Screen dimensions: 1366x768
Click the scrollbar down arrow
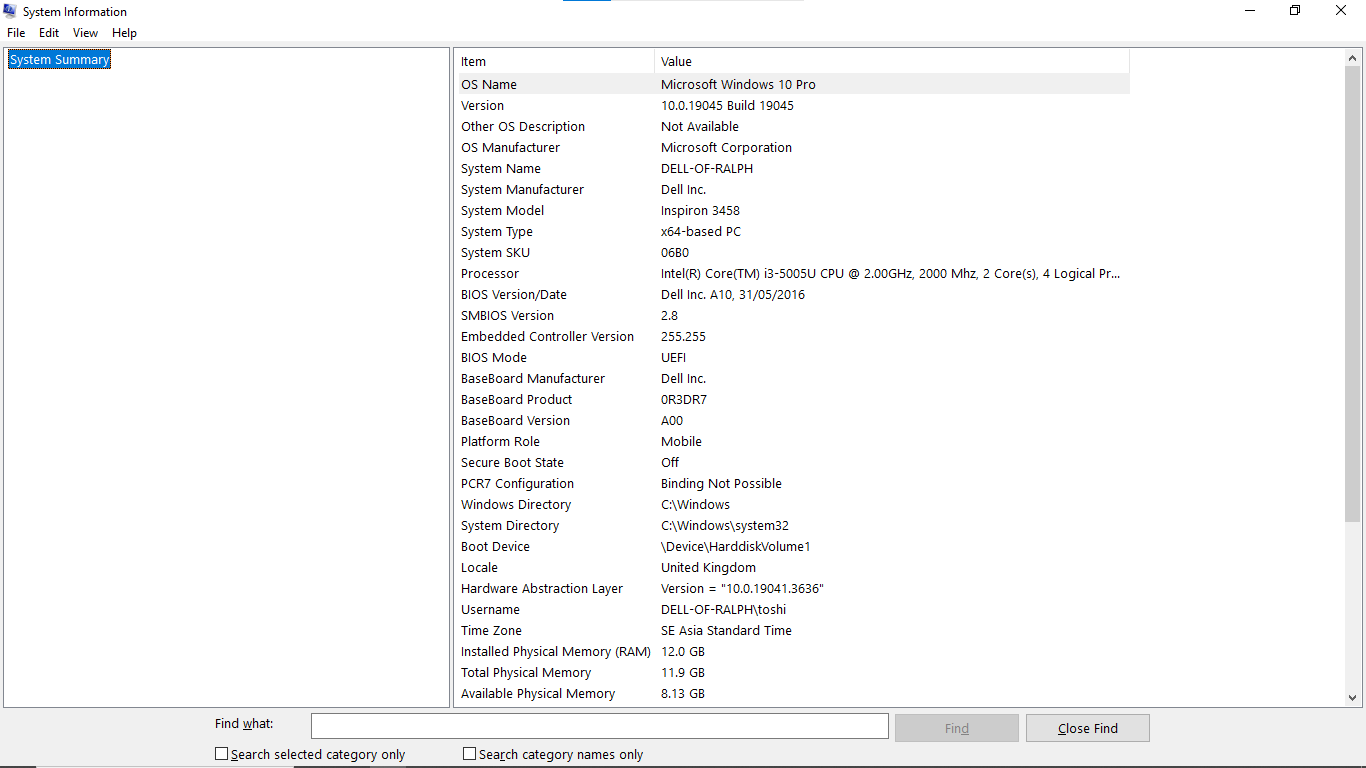coord(1353,698)
